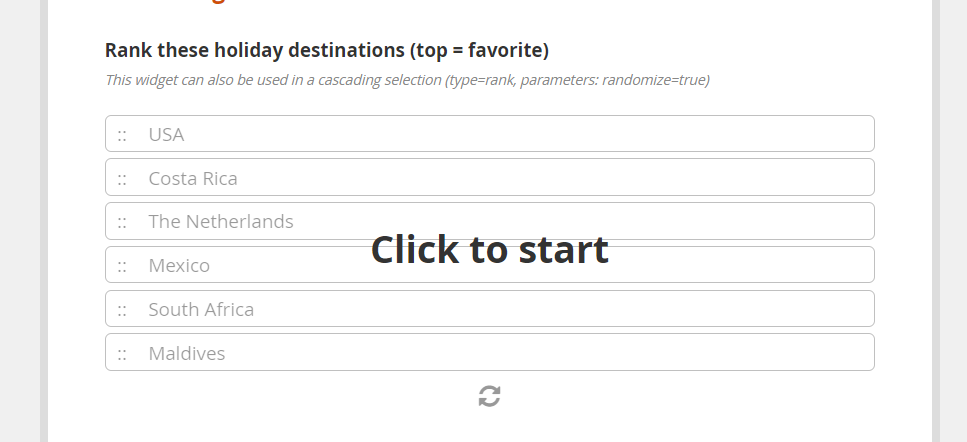Click the italic cascading selection hint text

pos(407,80)
